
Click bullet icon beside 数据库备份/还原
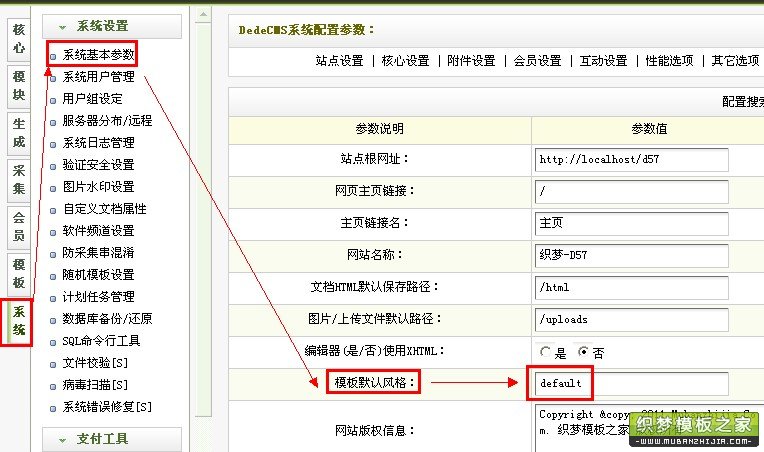pyautogui.click(x=53, y=320)
